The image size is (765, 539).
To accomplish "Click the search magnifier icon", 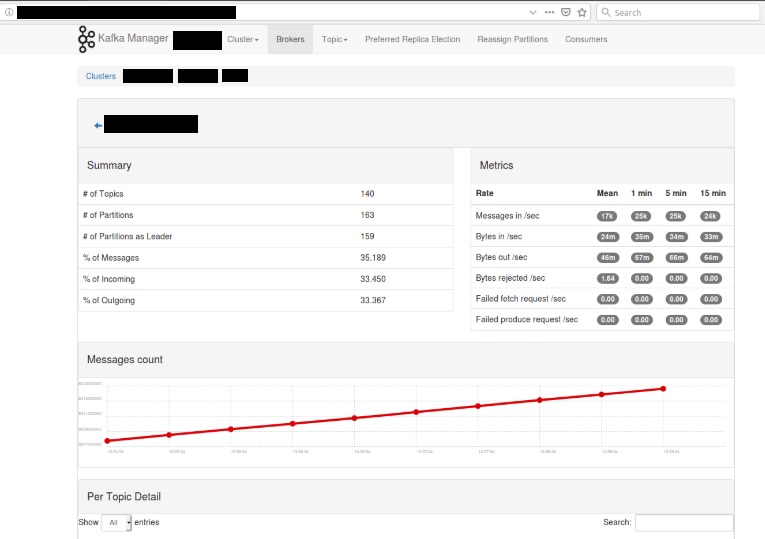I will tap(606, 13).
